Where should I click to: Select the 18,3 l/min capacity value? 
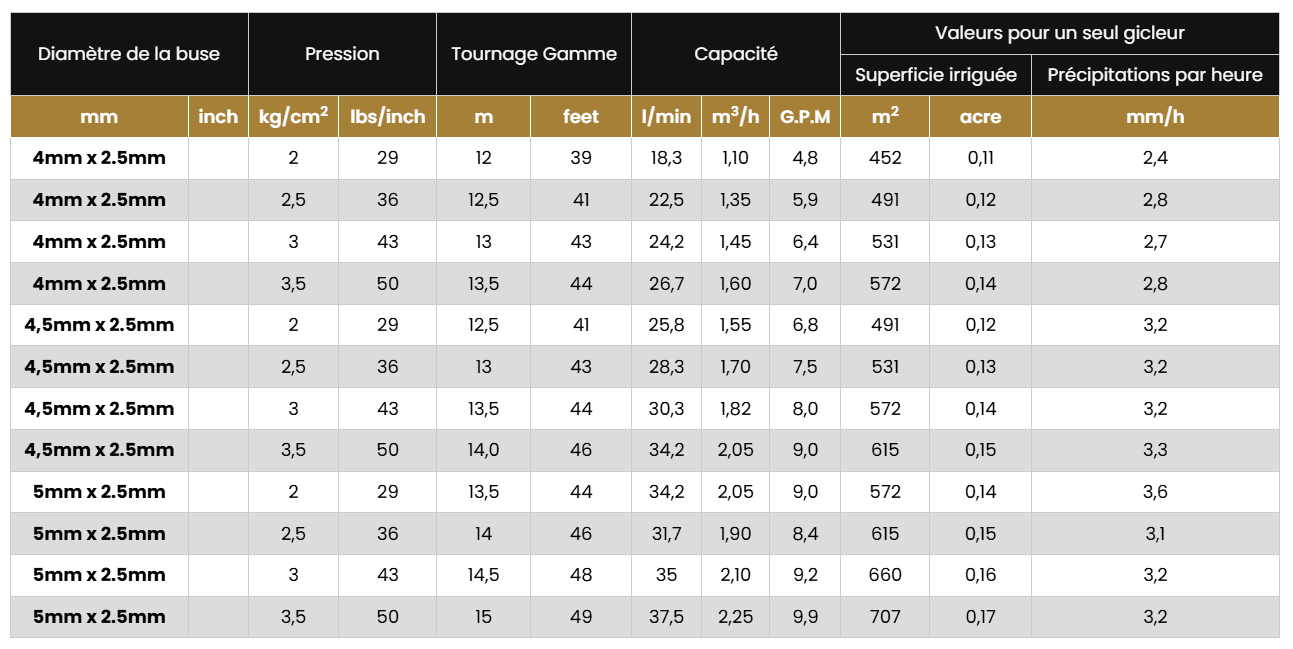(666, 158)
